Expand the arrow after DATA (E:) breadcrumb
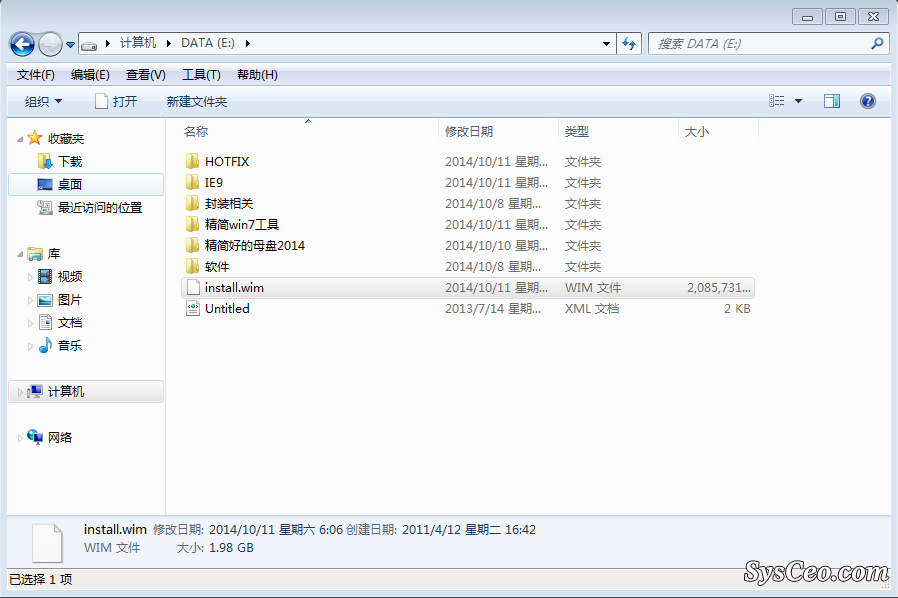 click(x=247, y=44)
